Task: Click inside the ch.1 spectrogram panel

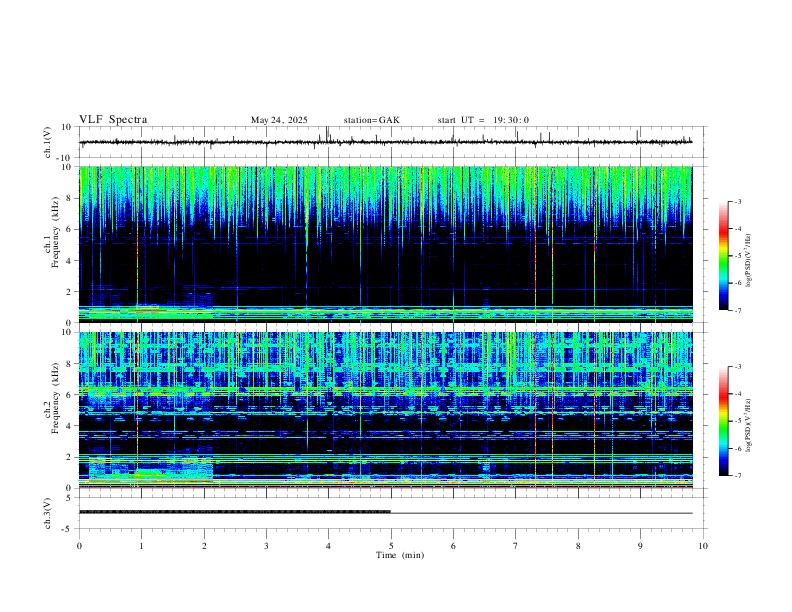Action: point(386,244)
